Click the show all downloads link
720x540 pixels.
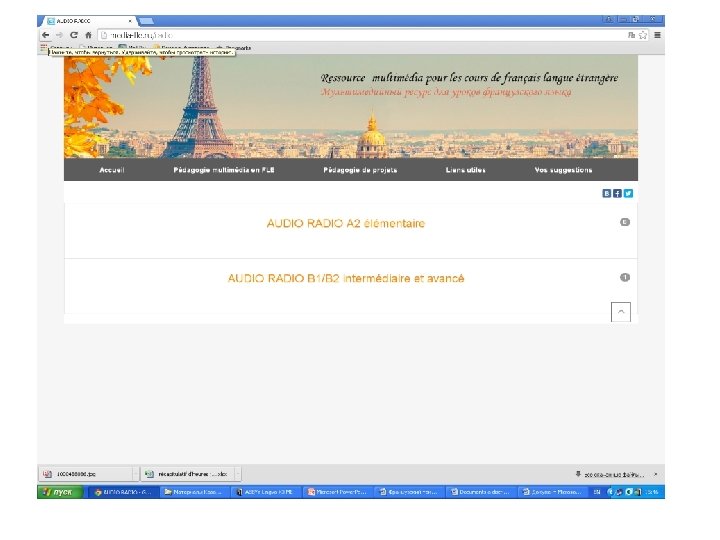[610, 474]
